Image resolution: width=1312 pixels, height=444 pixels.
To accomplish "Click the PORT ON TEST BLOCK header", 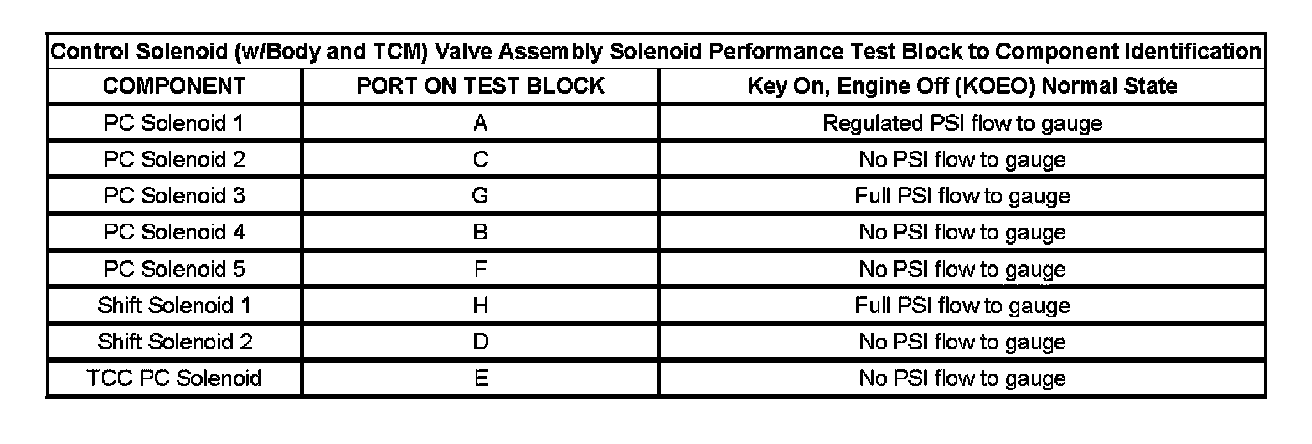I will [480, 86].
